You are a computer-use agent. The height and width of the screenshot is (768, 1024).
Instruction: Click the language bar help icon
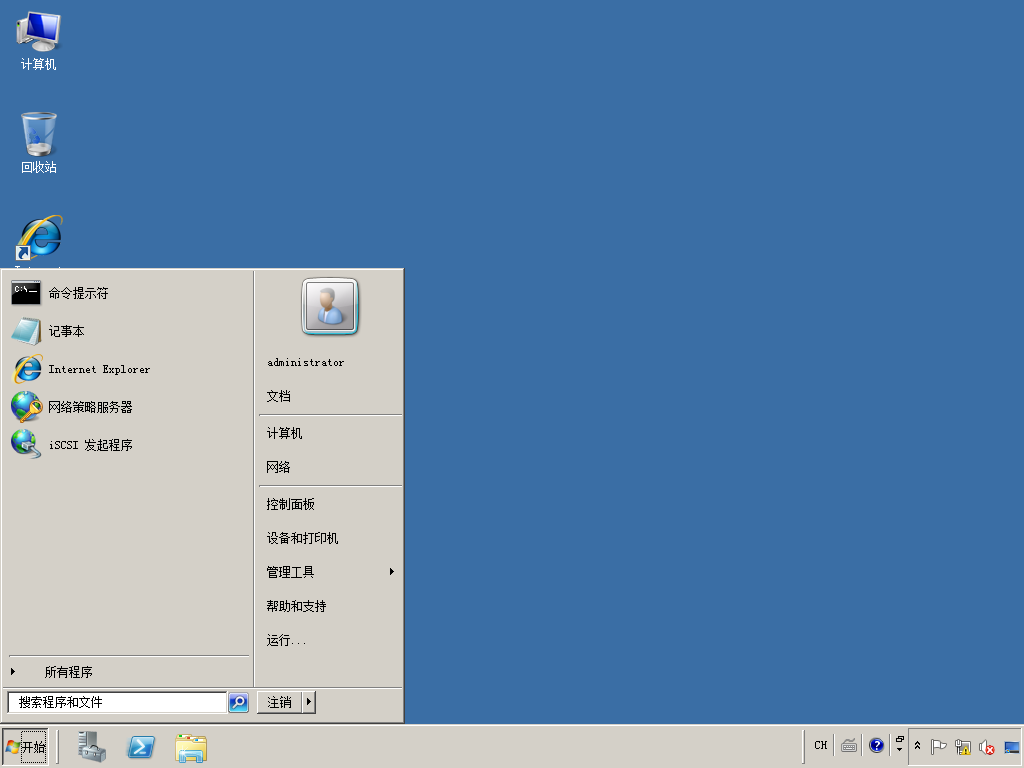[x=876, y=745]
